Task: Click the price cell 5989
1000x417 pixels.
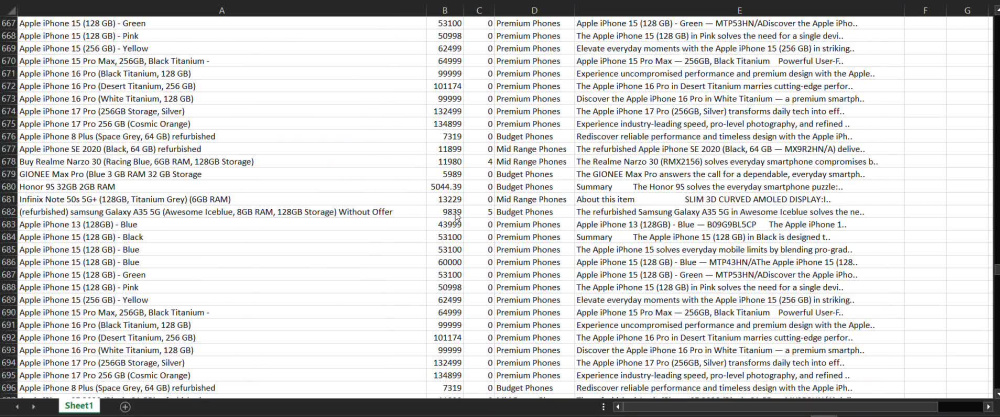Action: click(x=445, y=174)
